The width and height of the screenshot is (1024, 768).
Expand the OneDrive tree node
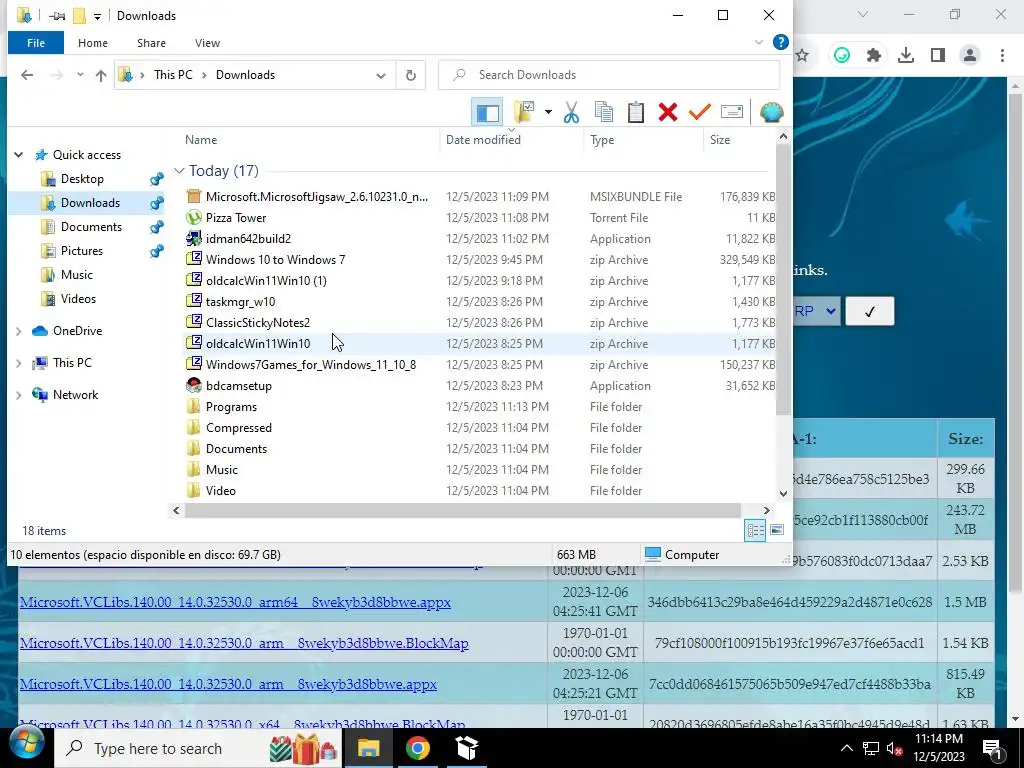pos(19,331)
